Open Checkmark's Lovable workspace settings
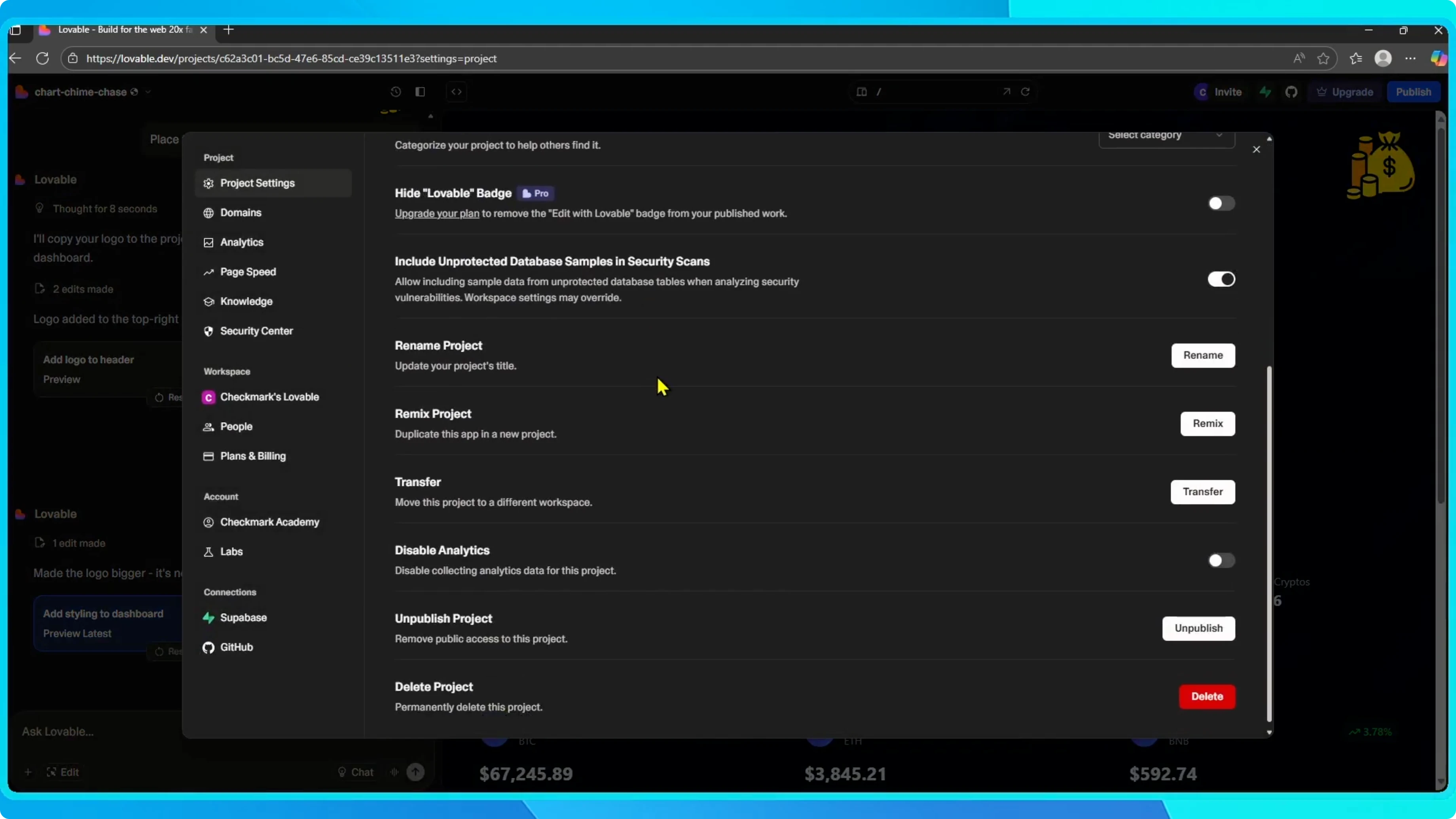 click(x=273, y=397)
